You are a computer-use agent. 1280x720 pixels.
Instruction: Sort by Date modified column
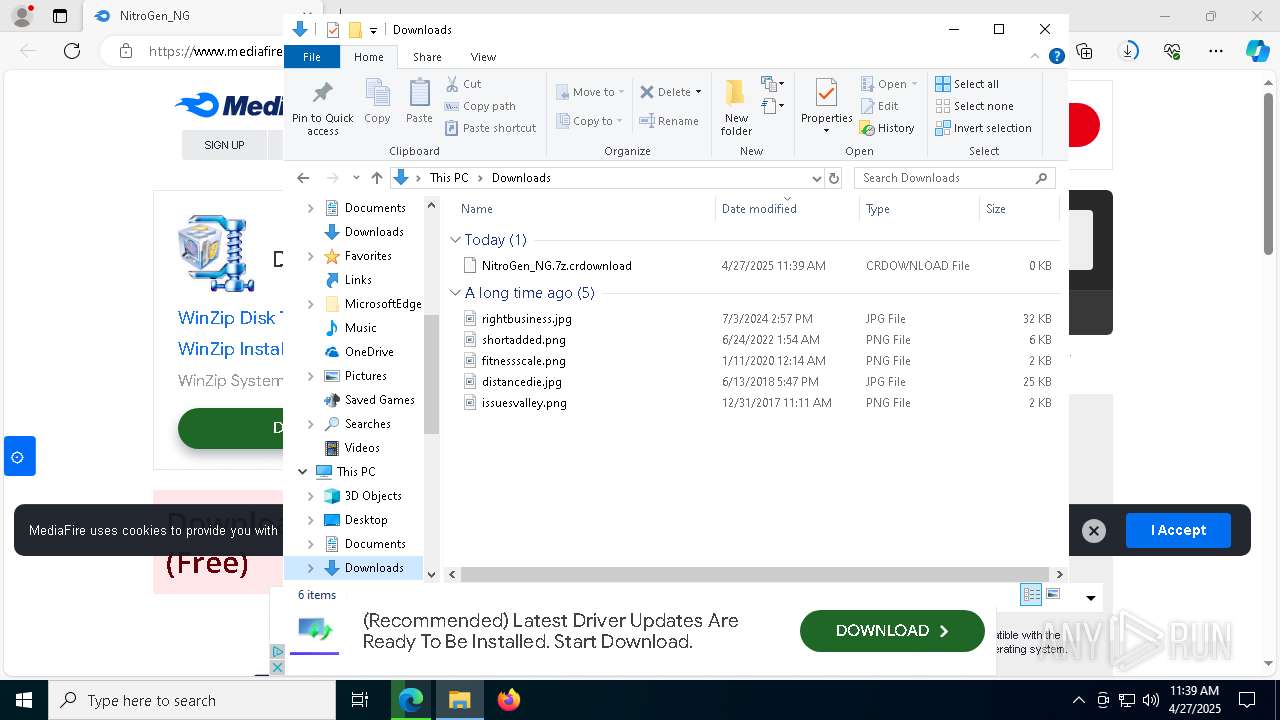[787, 209]
